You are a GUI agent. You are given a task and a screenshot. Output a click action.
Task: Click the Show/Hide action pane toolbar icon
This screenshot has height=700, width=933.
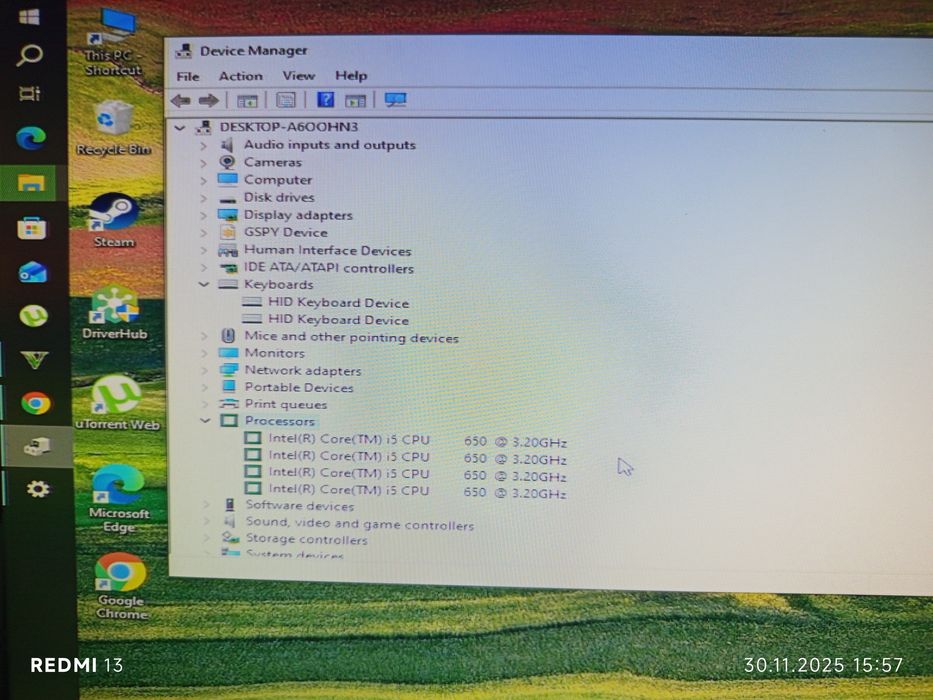(x=356, y=101)
